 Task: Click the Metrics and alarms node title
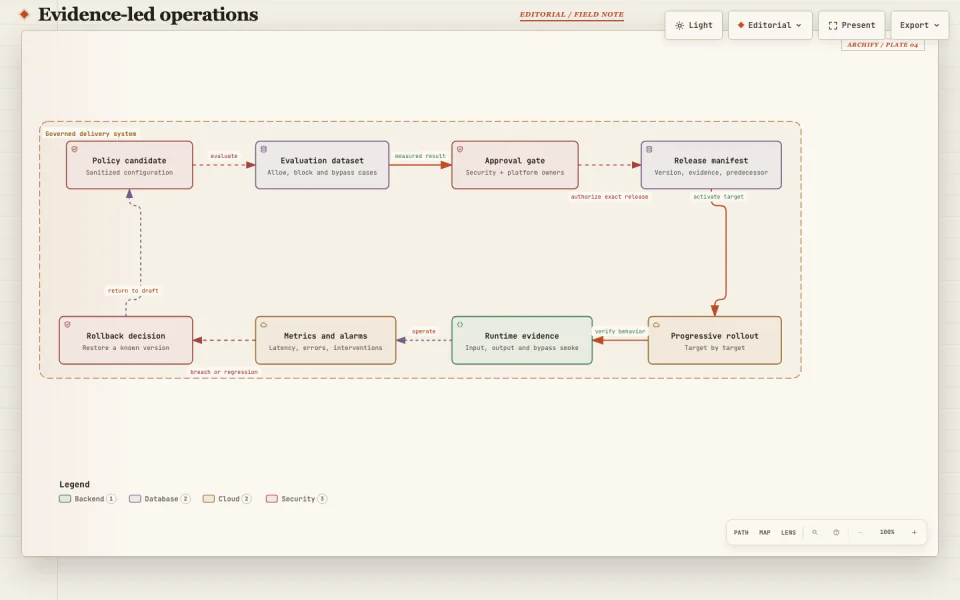coord(326,336)
